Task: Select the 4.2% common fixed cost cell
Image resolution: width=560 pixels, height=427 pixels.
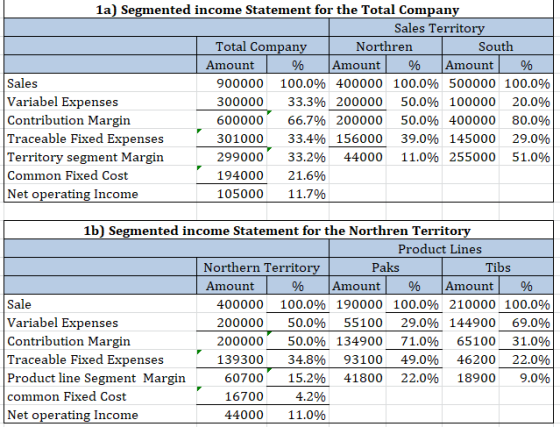Action: pos(298,396)
